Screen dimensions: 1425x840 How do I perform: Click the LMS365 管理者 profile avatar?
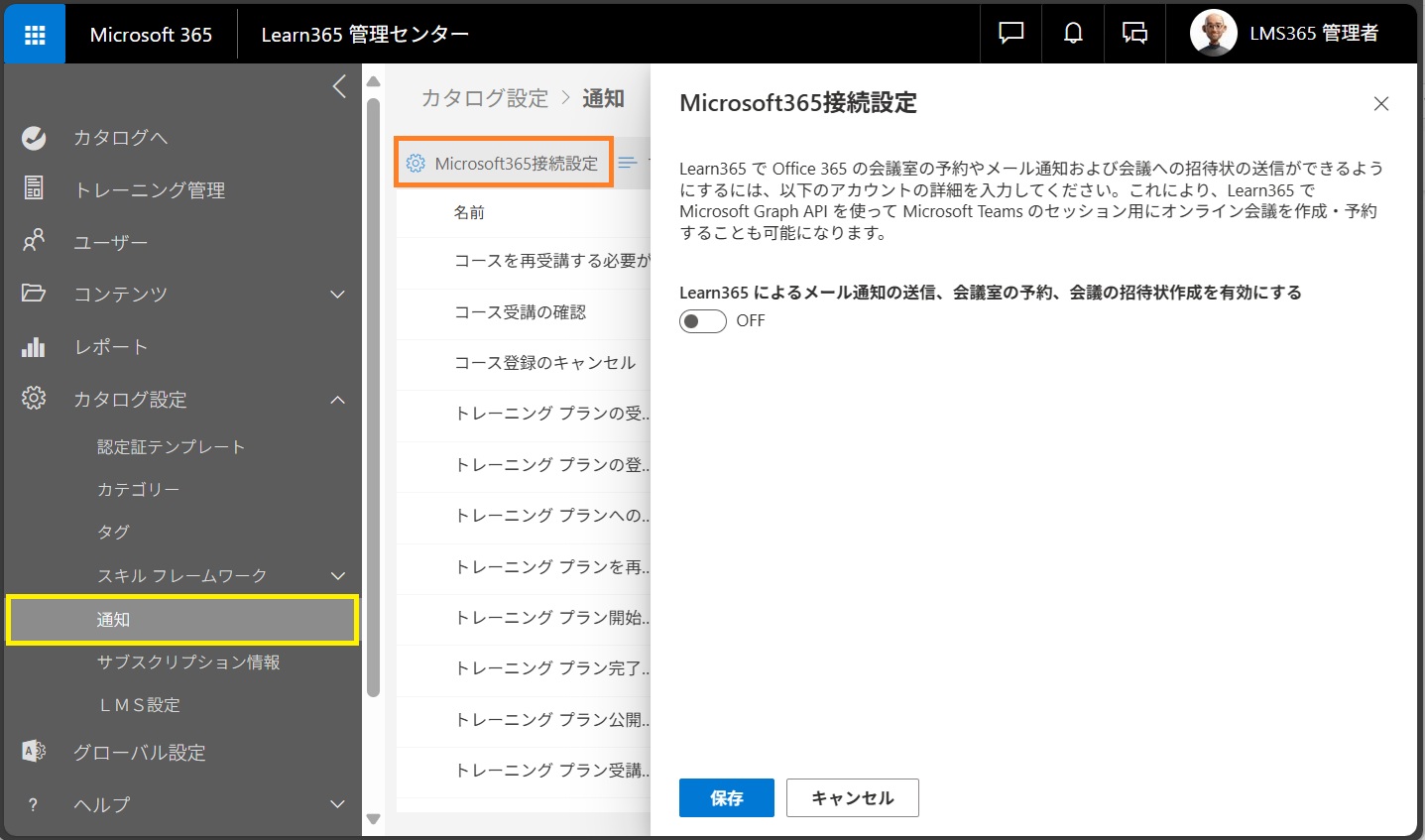click(1214, 34)
